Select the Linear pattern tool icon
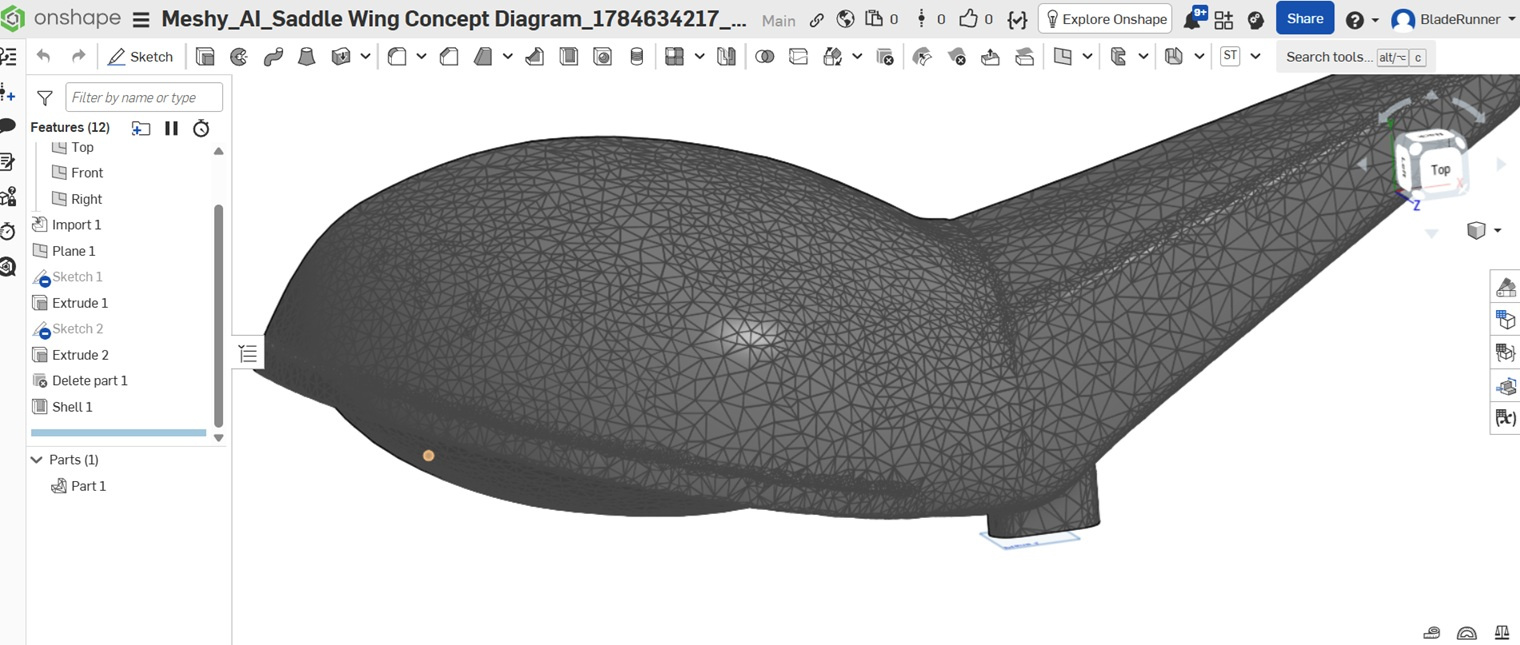The image size is (1520, 645). 675,57
